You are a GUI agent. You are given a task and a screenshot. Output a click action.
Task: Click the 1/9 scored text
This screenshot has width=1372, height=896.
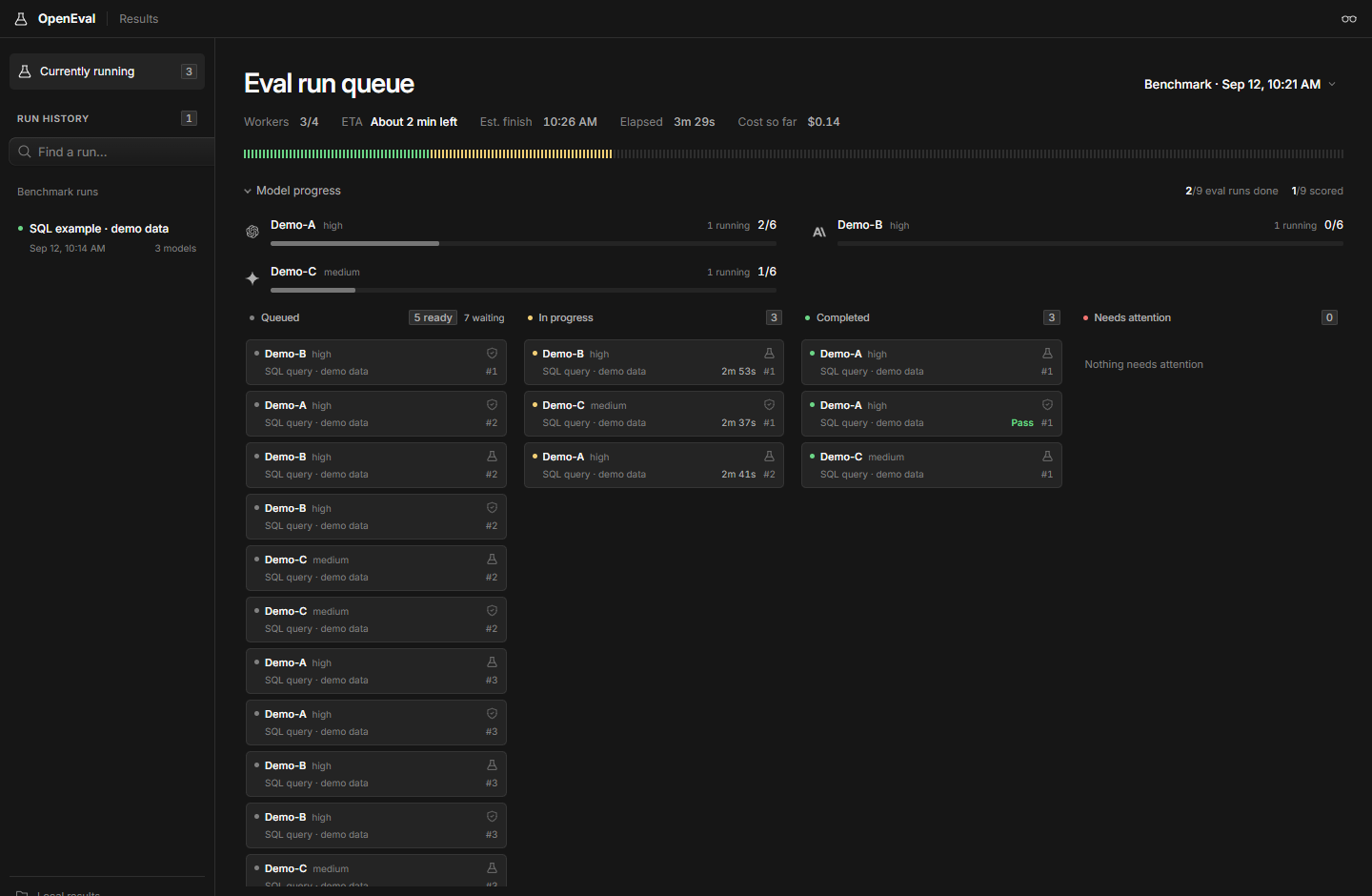point(1317,191)
